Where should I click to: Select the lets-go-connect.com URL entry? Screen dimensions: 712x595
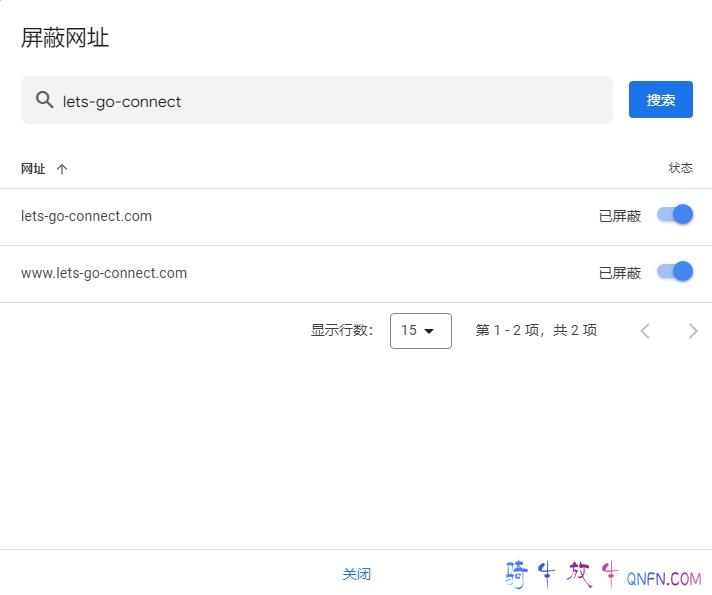point(86,216)
